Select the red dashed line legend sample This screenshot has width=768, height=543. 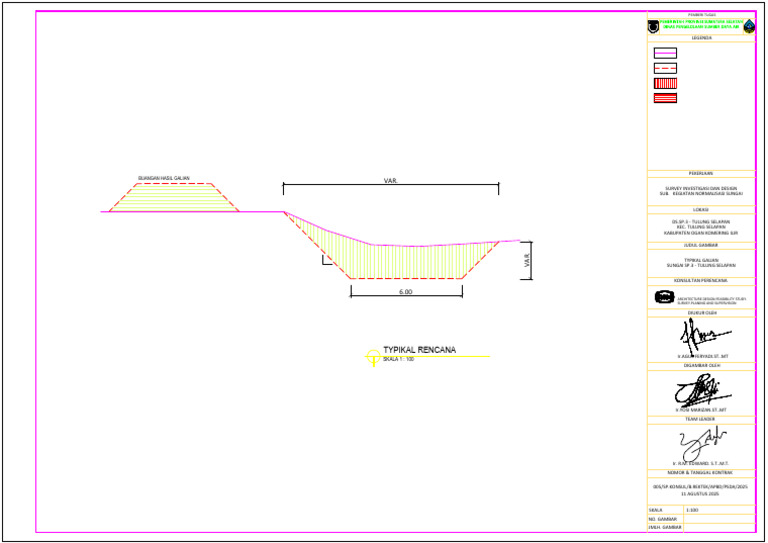pyautogui.click(x=665, y=68)
